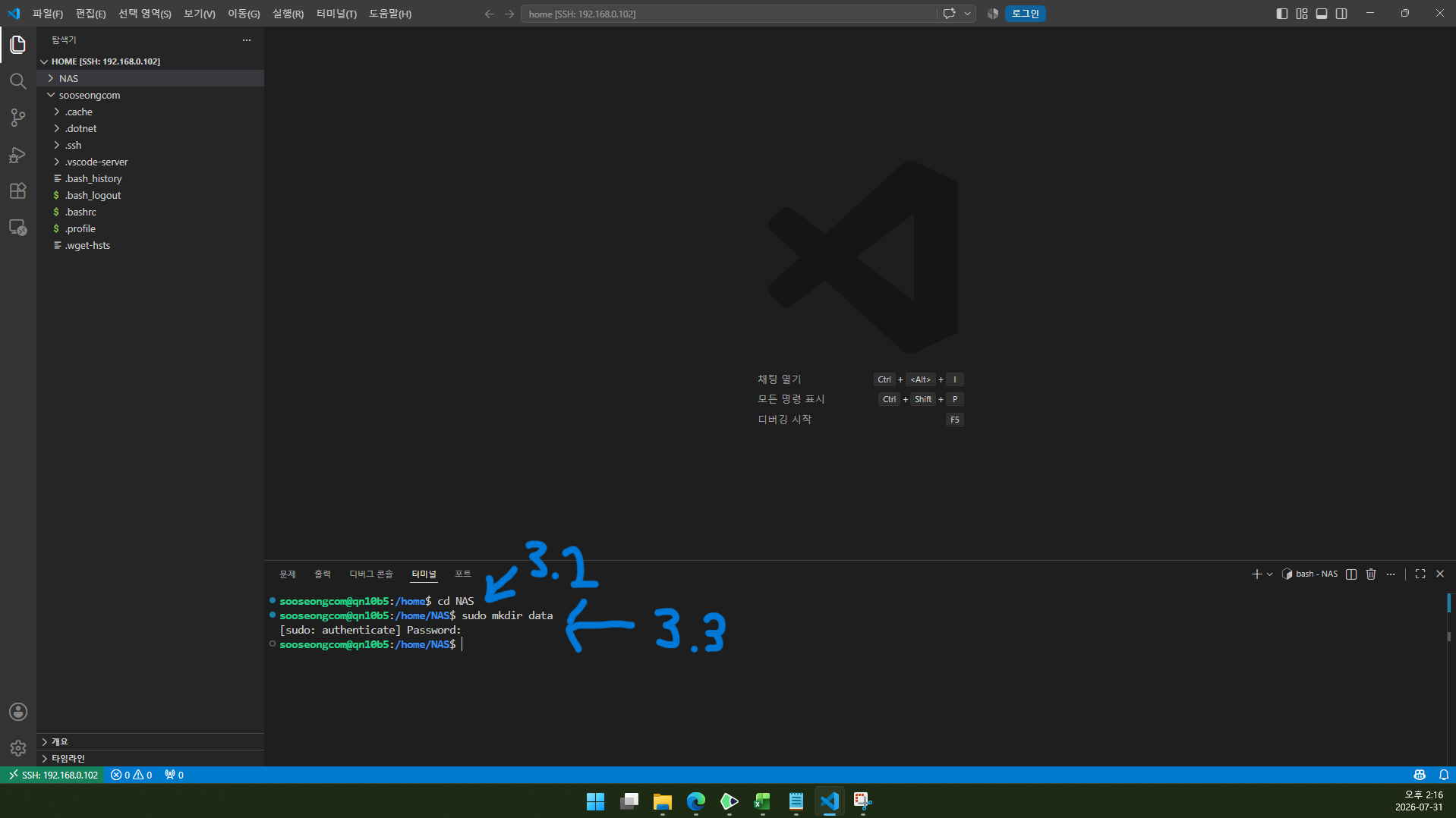Open the 선택 영역(S) menu
1456x818 pixels.
(x=144, y=14)
